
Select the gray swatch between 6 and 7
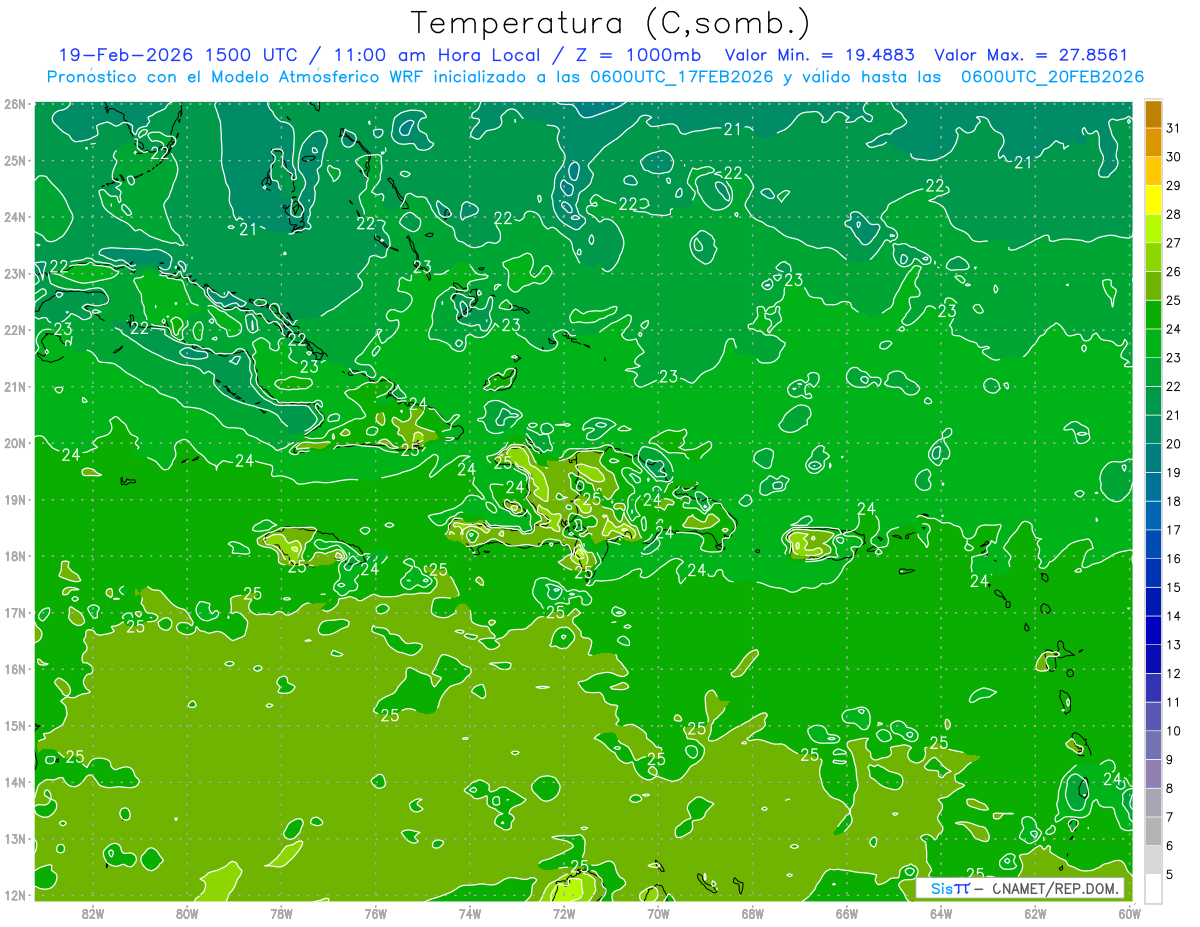pyautogui.click(x=1153, y=831)
